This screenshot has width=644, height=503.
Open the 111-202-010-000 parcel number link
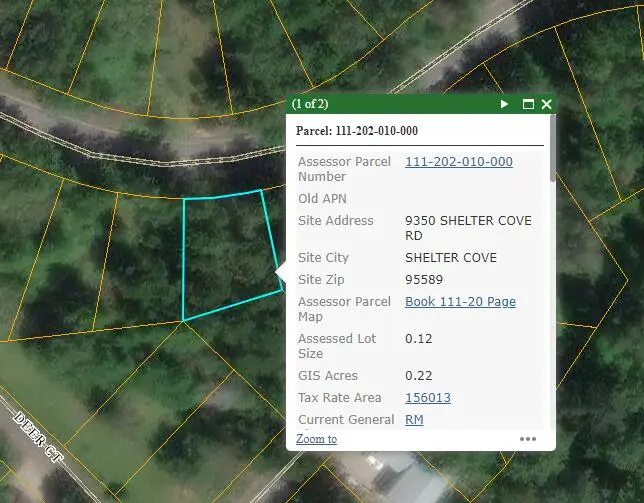(x=458, y=162)
